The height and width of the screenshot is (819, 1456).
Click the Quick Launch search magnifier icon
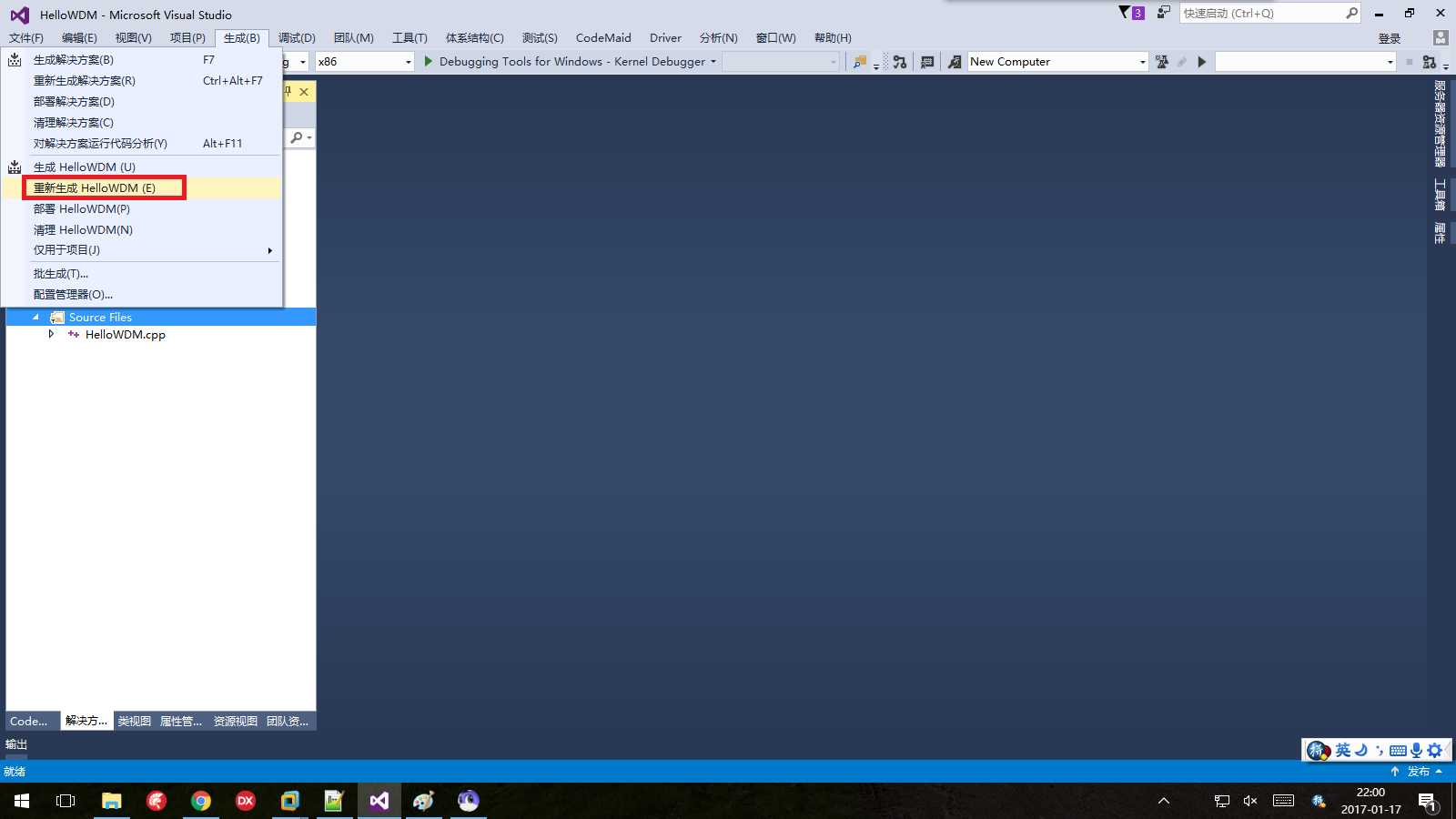(x=1351, y=13)
